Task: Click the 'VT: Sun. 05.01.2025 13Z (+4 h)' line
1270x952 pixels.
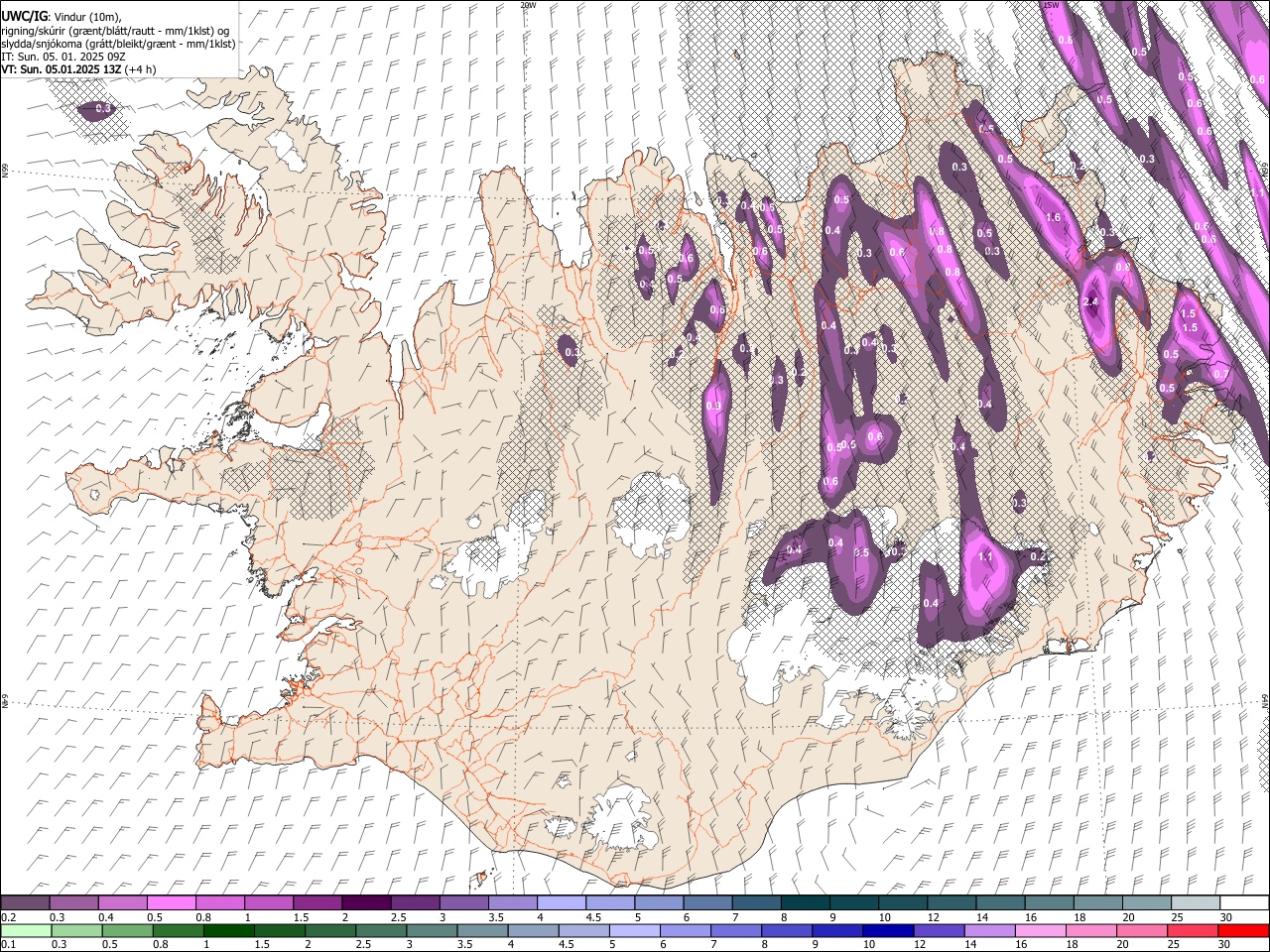Action: [x=77, y=70]
